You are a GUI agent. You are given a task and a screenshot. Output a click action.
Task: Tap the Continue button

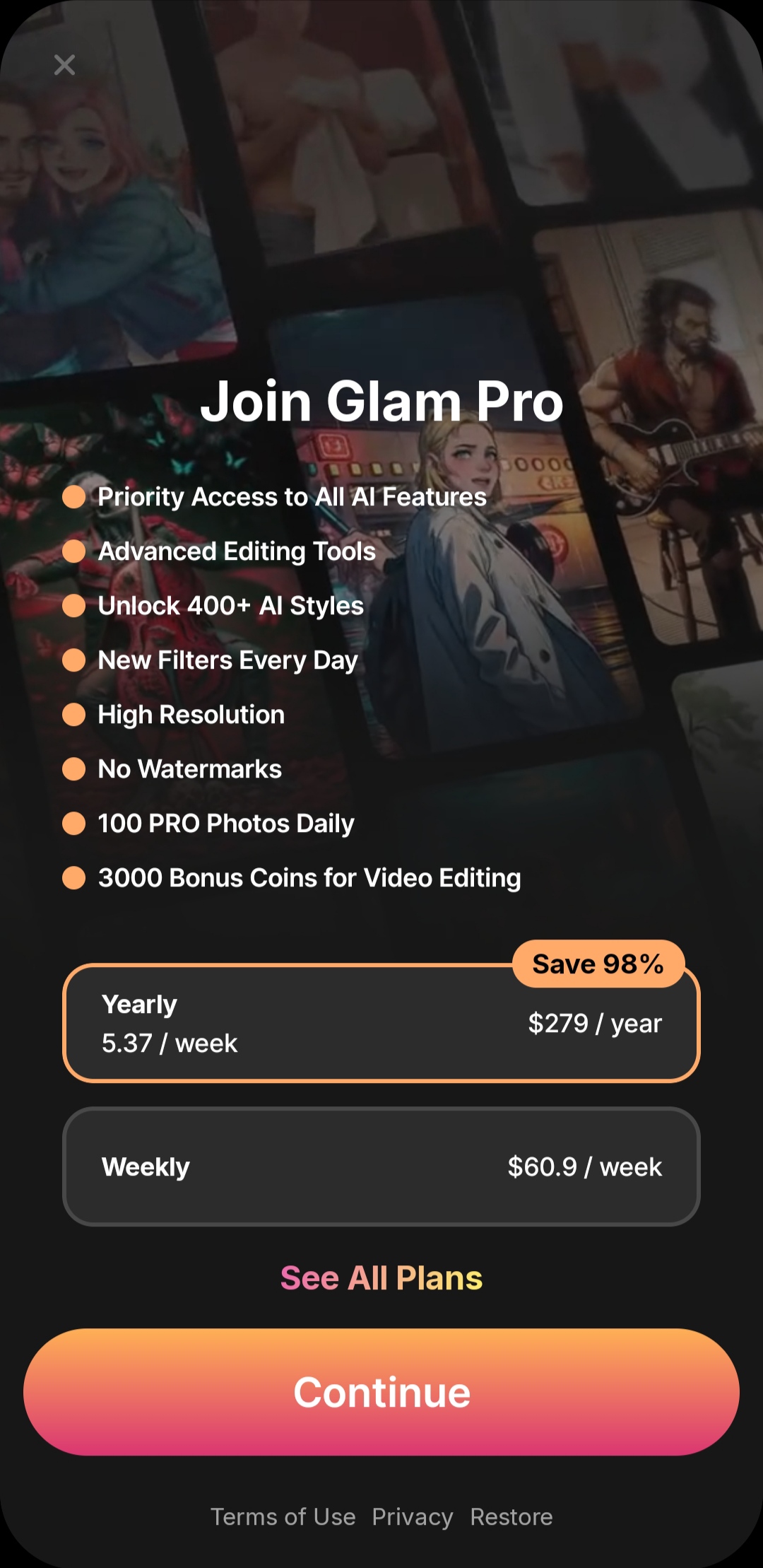381,1392
